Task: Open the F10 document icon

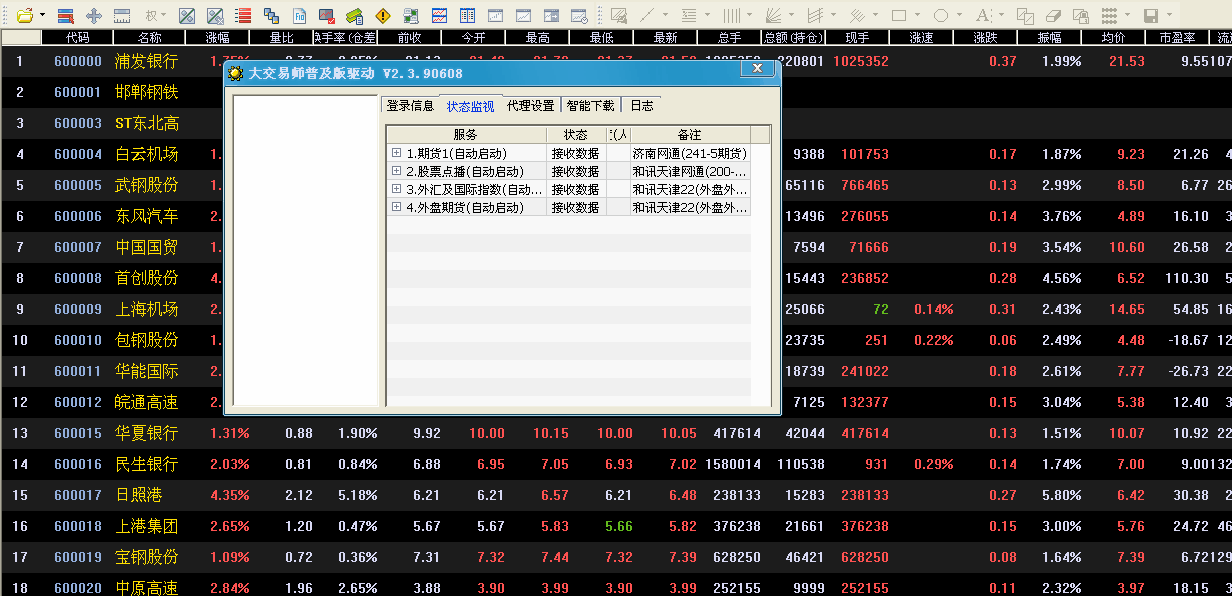Action: tap(299, 16)
